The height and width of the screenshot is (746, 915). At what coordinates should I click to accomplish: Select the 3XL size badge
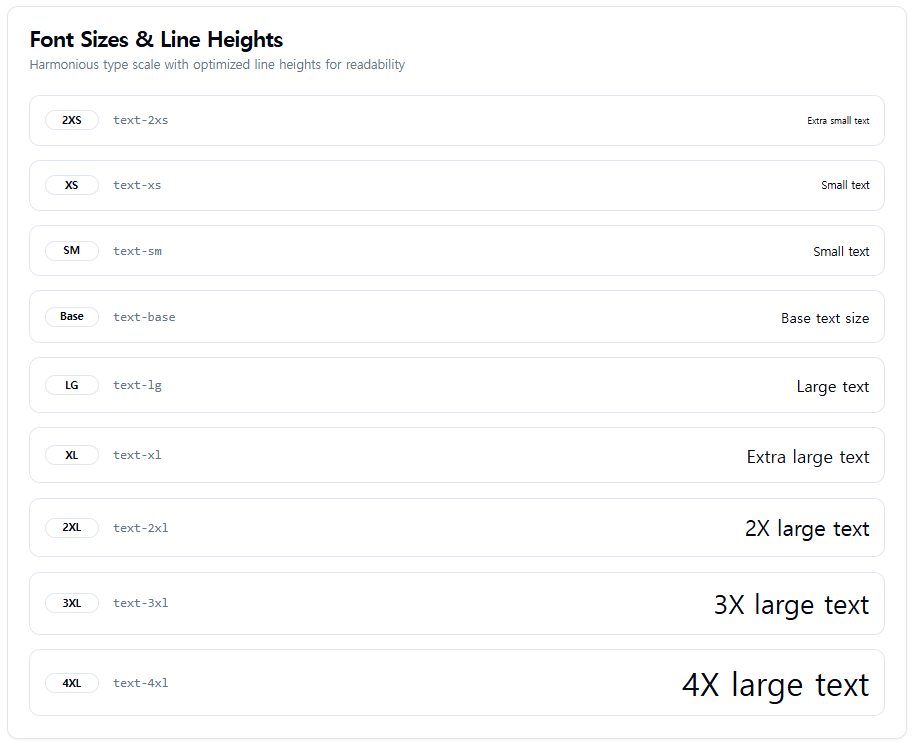pos(72,603)
